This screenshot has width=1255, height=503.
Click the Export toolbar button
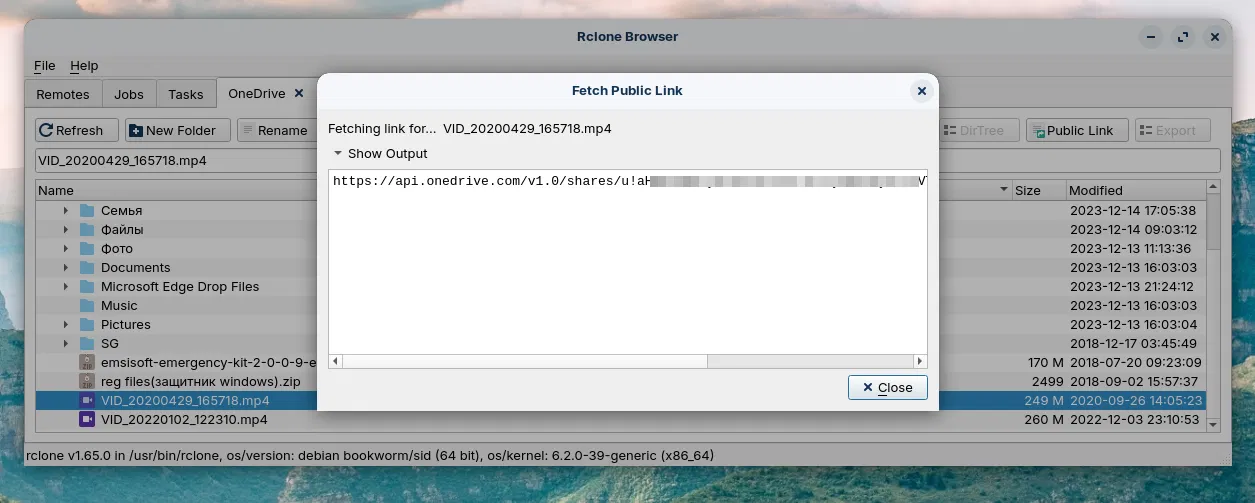(x=1172, y=130)
